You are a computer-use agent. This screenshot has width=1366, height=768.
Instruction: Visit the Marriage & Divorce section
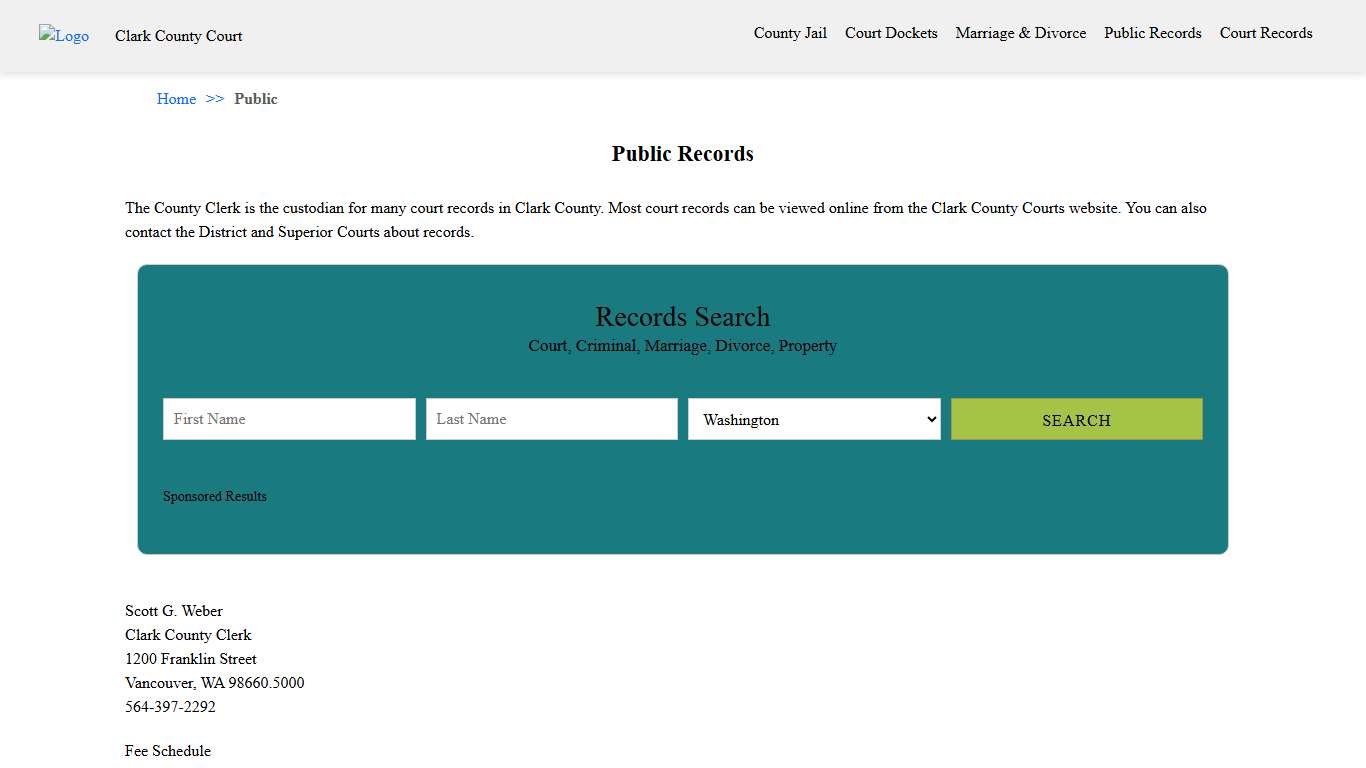pos(1020,33)
